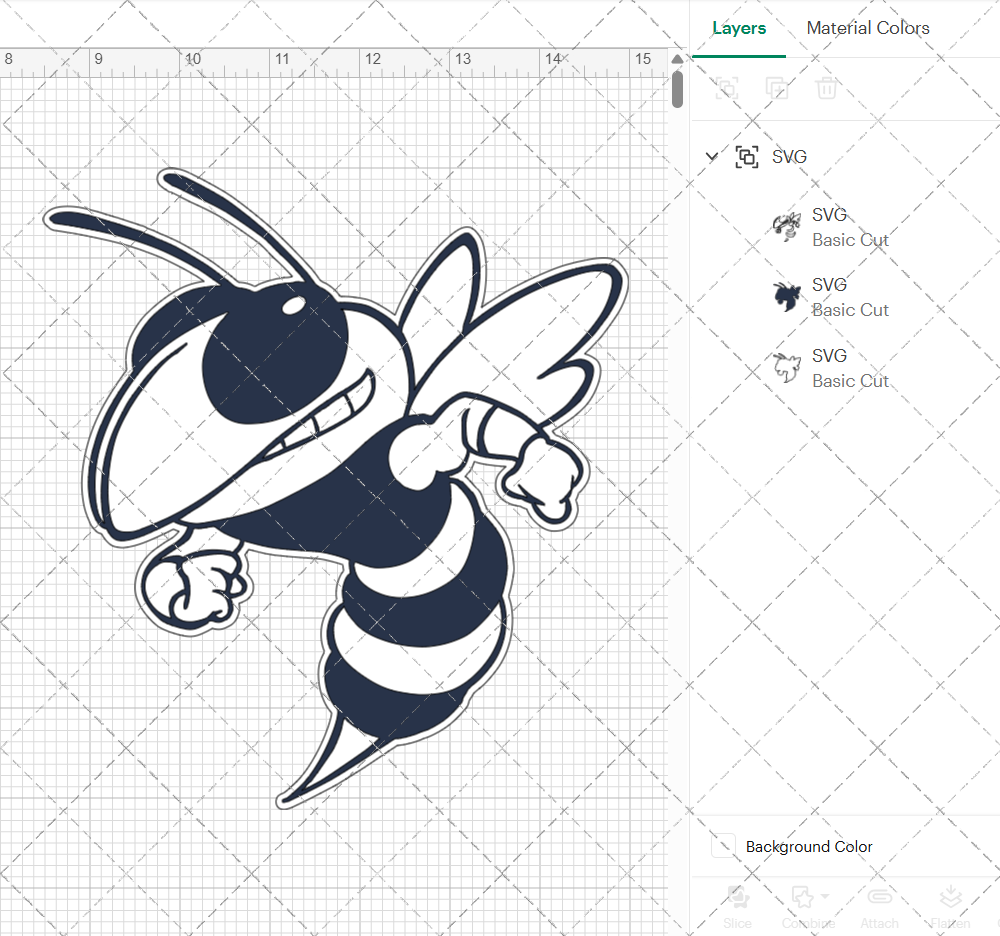Click the canvas scroll up arrow
This screenshot has width=1000, height=936.
(x=677, y=59)
